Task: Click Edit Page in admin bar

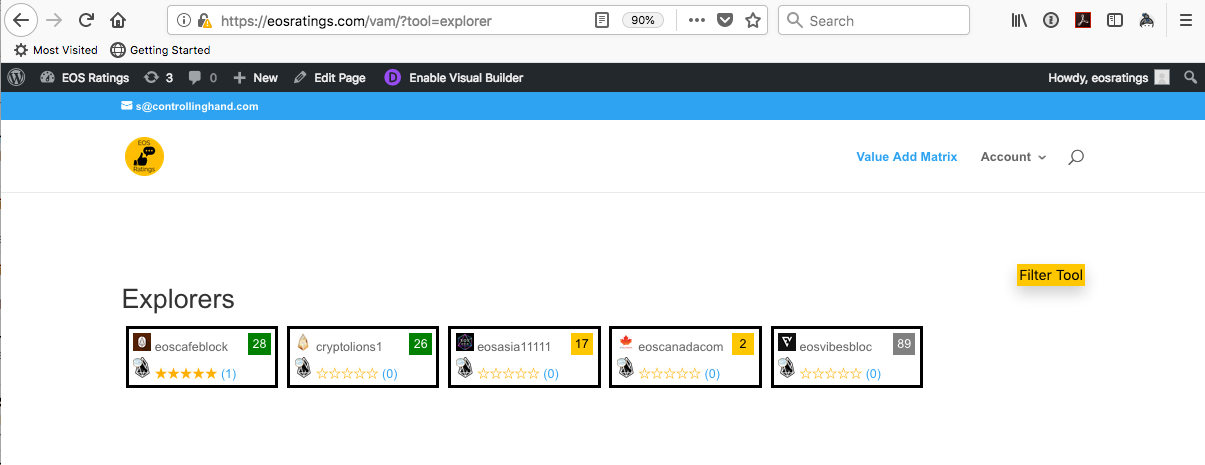Action: point(330,77)
